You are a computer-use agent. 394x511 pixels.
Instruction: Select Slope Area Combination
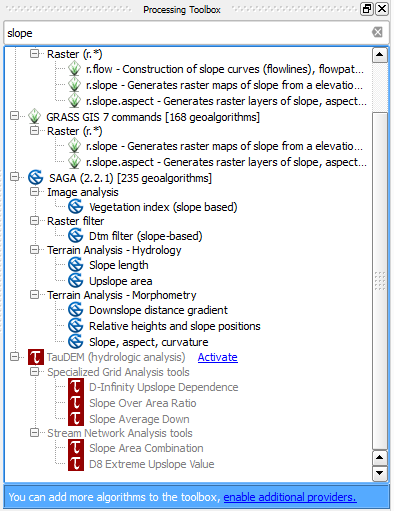point(146,448)
